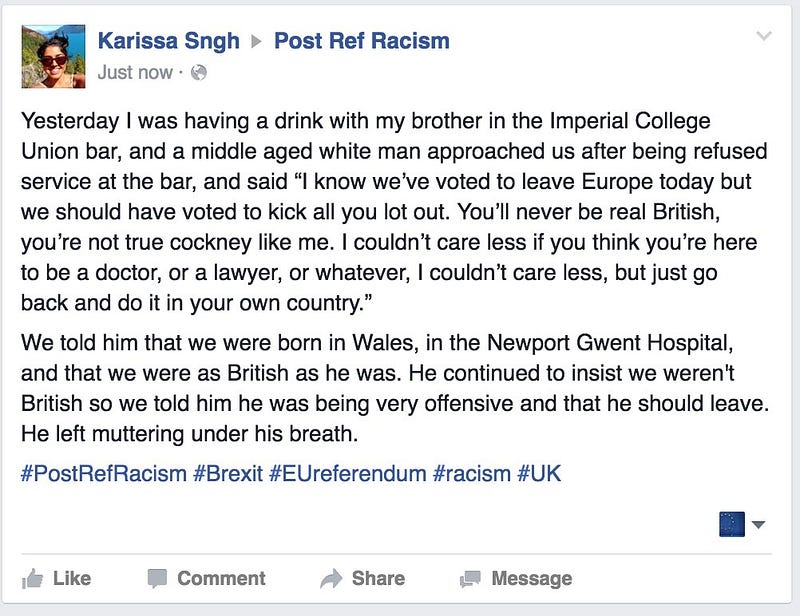Click the Comment speech bubble icon

tap(157, 578)
